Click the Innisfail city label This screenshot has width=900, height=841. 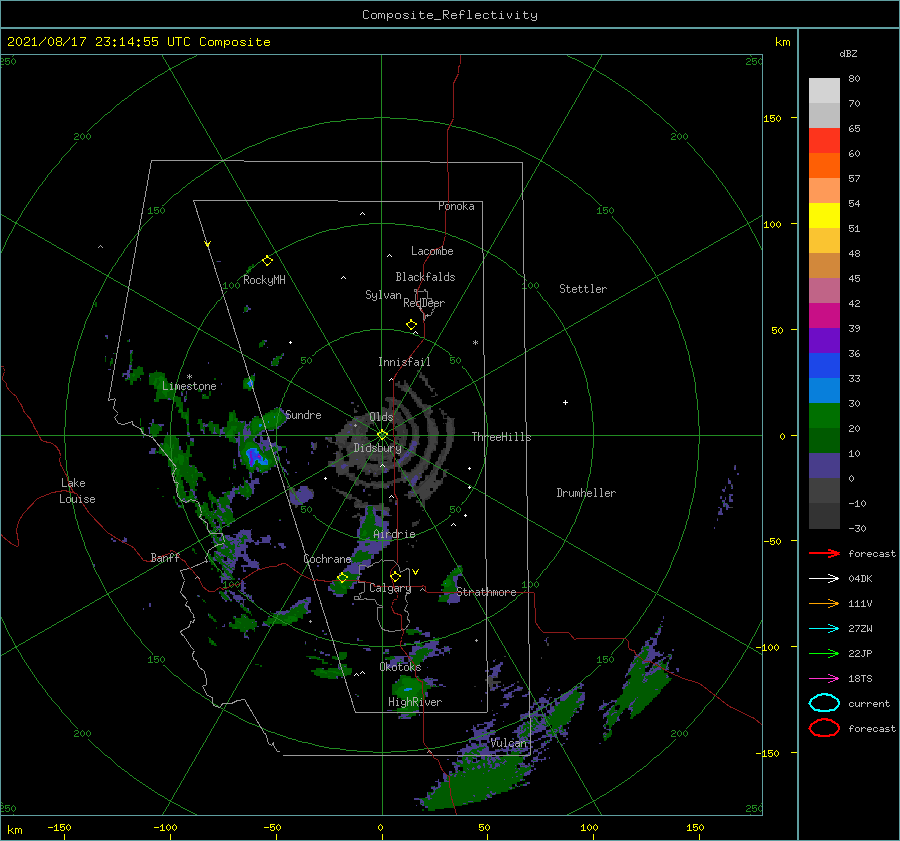point(404,362)
